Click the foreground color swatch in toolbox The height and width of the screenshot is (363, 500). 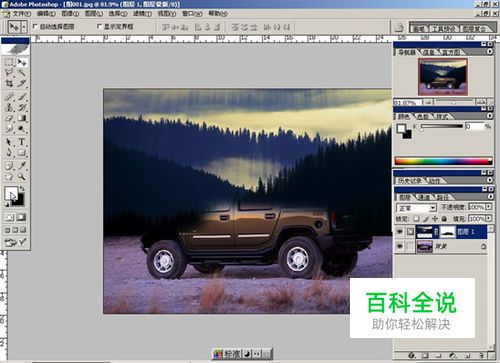11,193
